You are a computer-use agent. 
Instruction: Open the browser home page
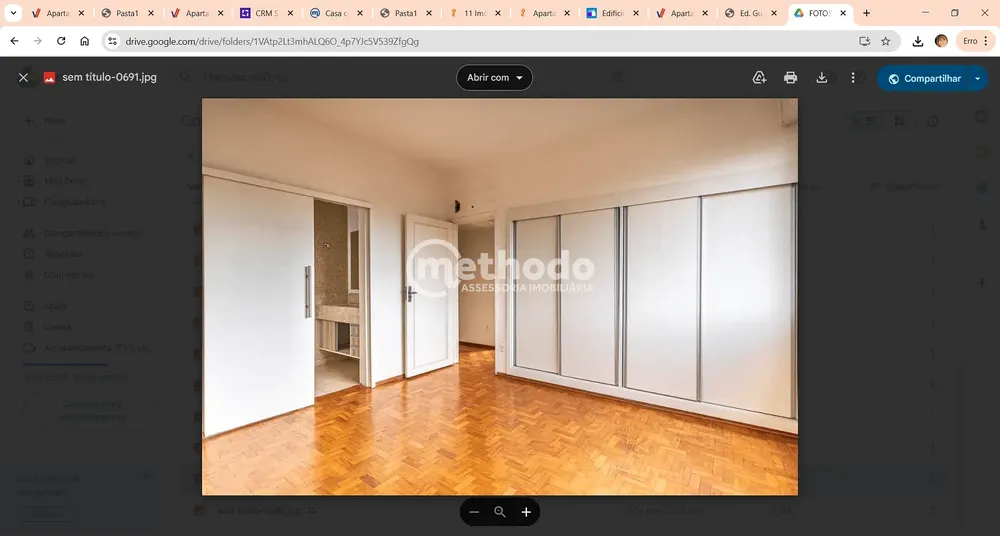pos(84,41)
